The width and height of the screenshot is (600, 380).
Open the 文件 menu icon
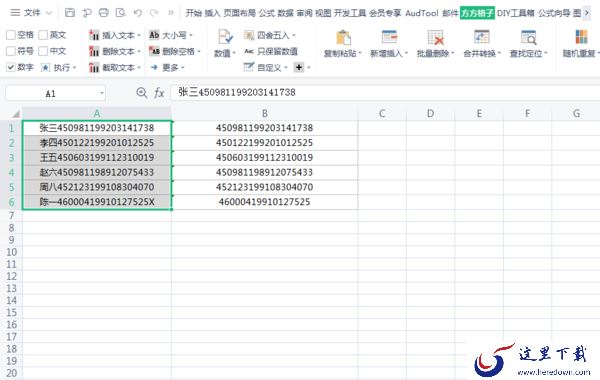pyautogui.click(x=15, y=13)
